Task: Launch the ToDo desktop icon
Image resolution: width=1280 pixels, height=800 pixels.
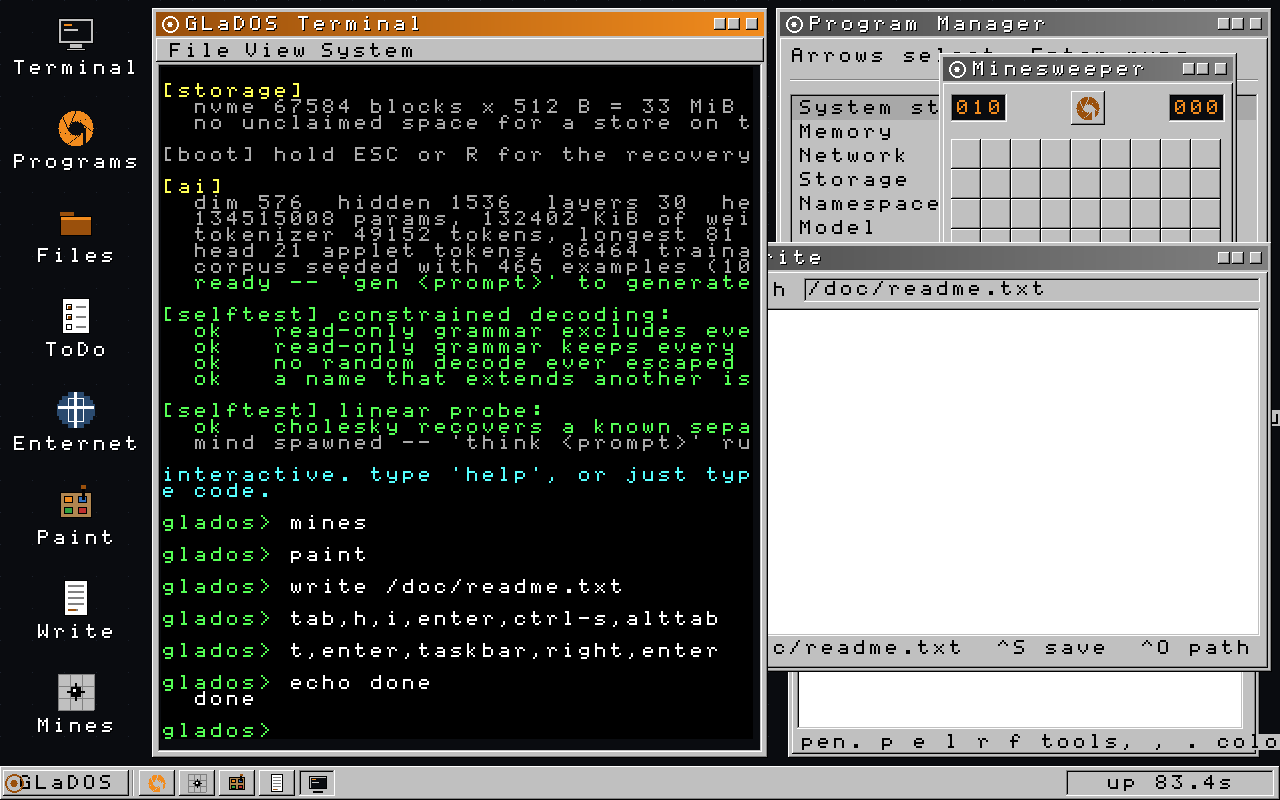Action: (x=75, y=329)
